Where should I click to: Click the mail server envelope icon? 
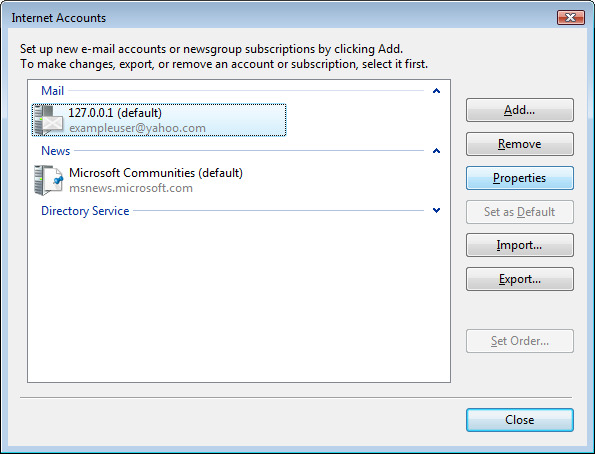tap(48, 120)
